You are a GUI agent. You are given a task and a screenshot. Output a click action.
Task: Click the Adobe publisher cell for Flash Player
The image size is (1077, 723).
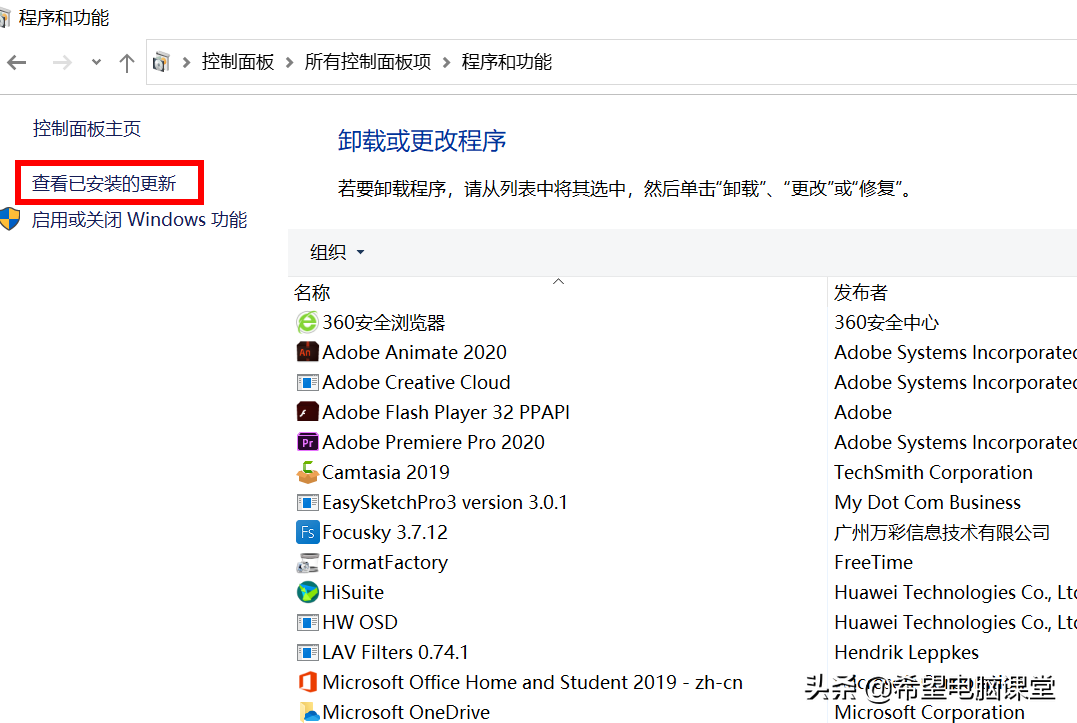pos(863,412)
